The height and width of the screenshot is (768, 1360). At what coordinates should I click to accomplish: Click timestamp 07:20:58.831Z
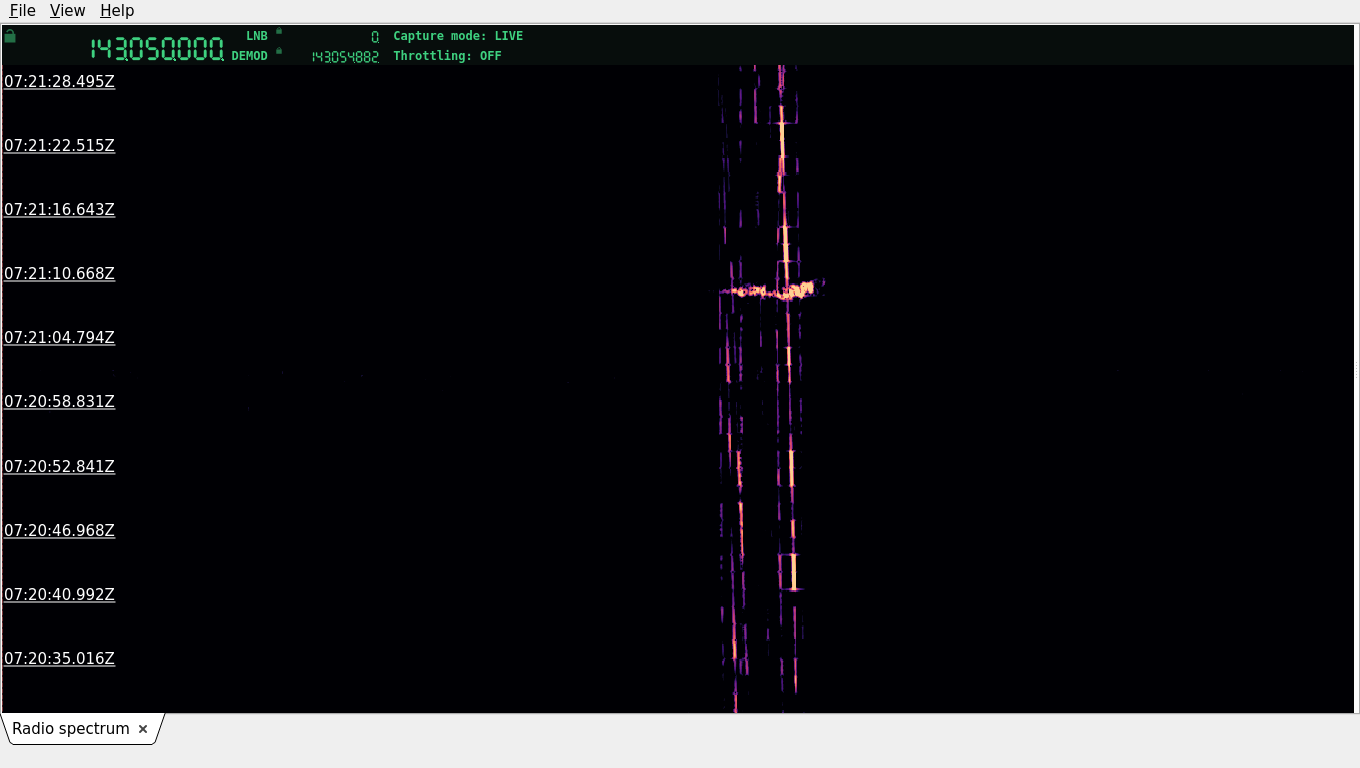pyautogui.click(x=59, y=402)
